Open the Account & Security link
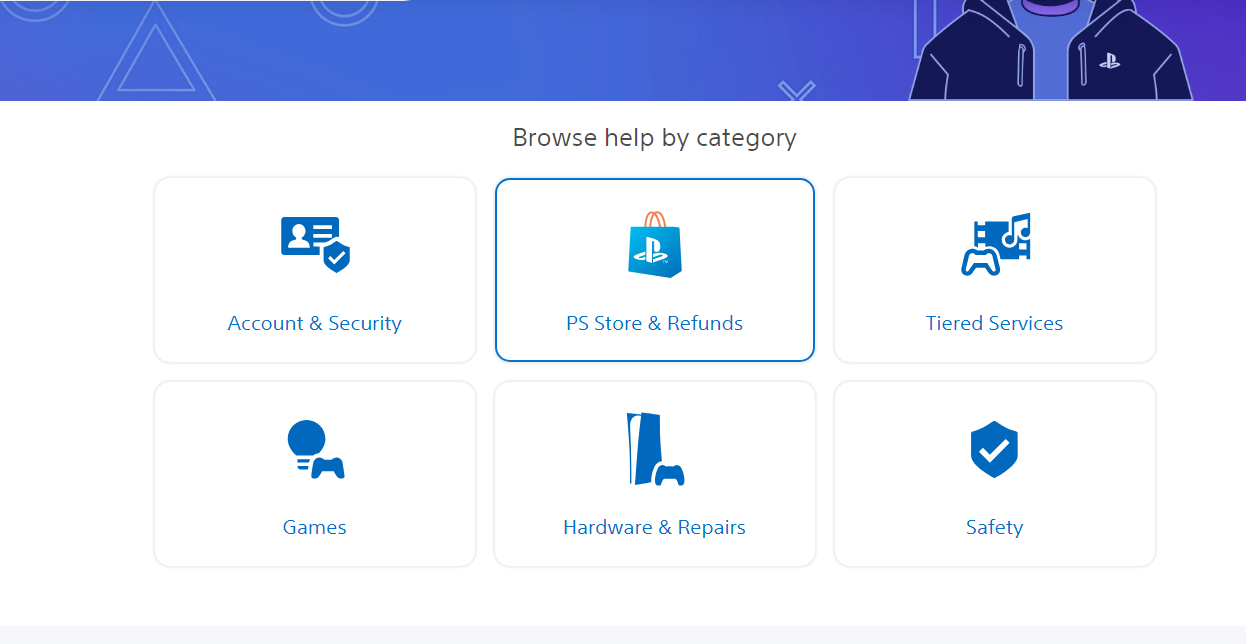The height and width of the screenshot is (644, 1246). pyautogui.click(x=315, y=323)
